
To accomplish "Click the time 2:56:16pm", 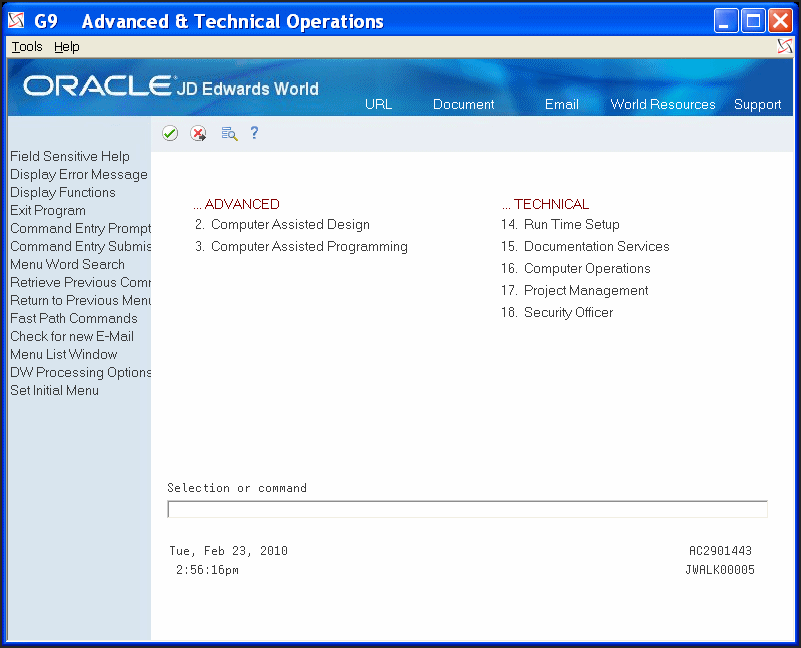I will click(x=207, y=570).
